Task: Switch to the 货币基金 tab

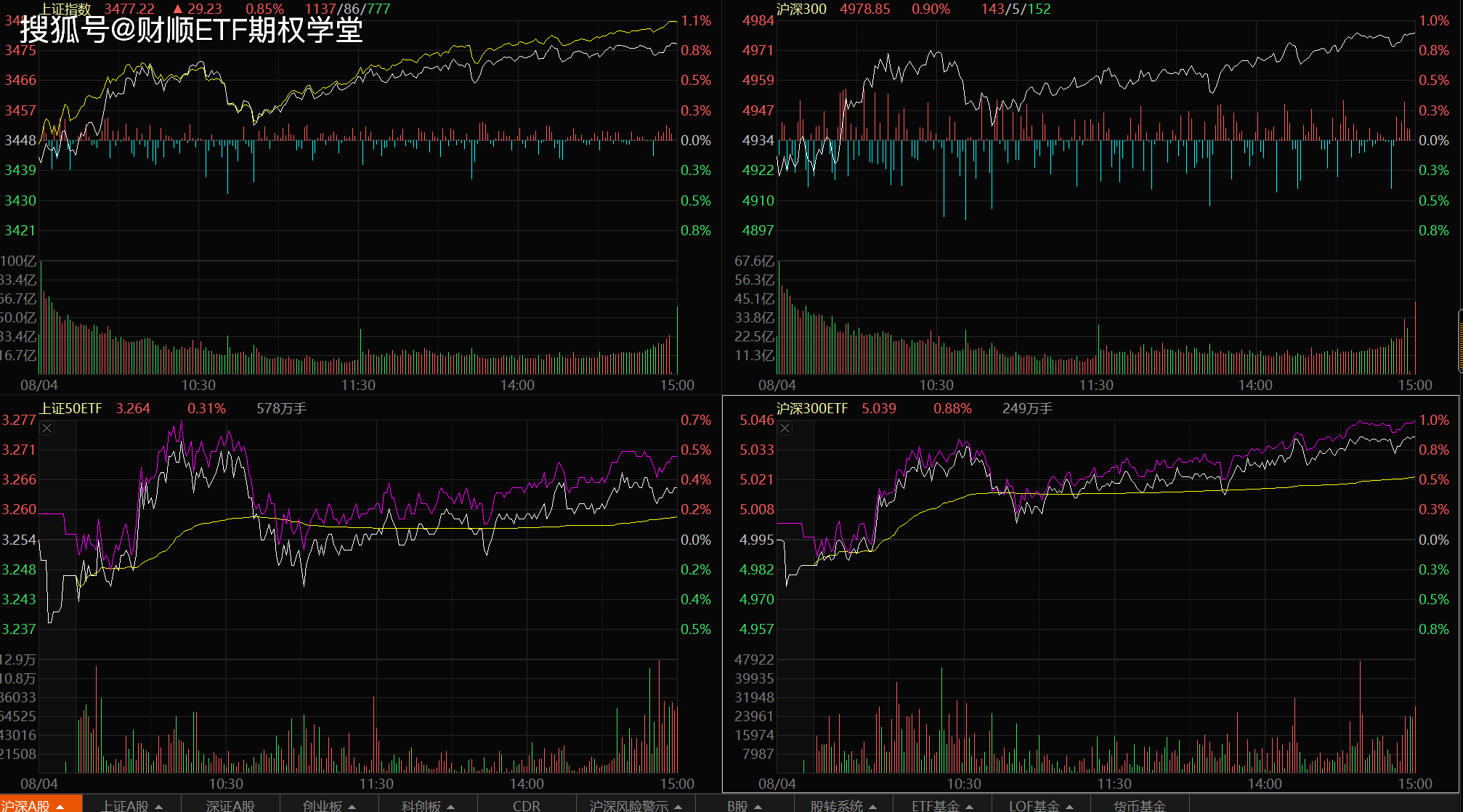Action: tap(1140, 805)
